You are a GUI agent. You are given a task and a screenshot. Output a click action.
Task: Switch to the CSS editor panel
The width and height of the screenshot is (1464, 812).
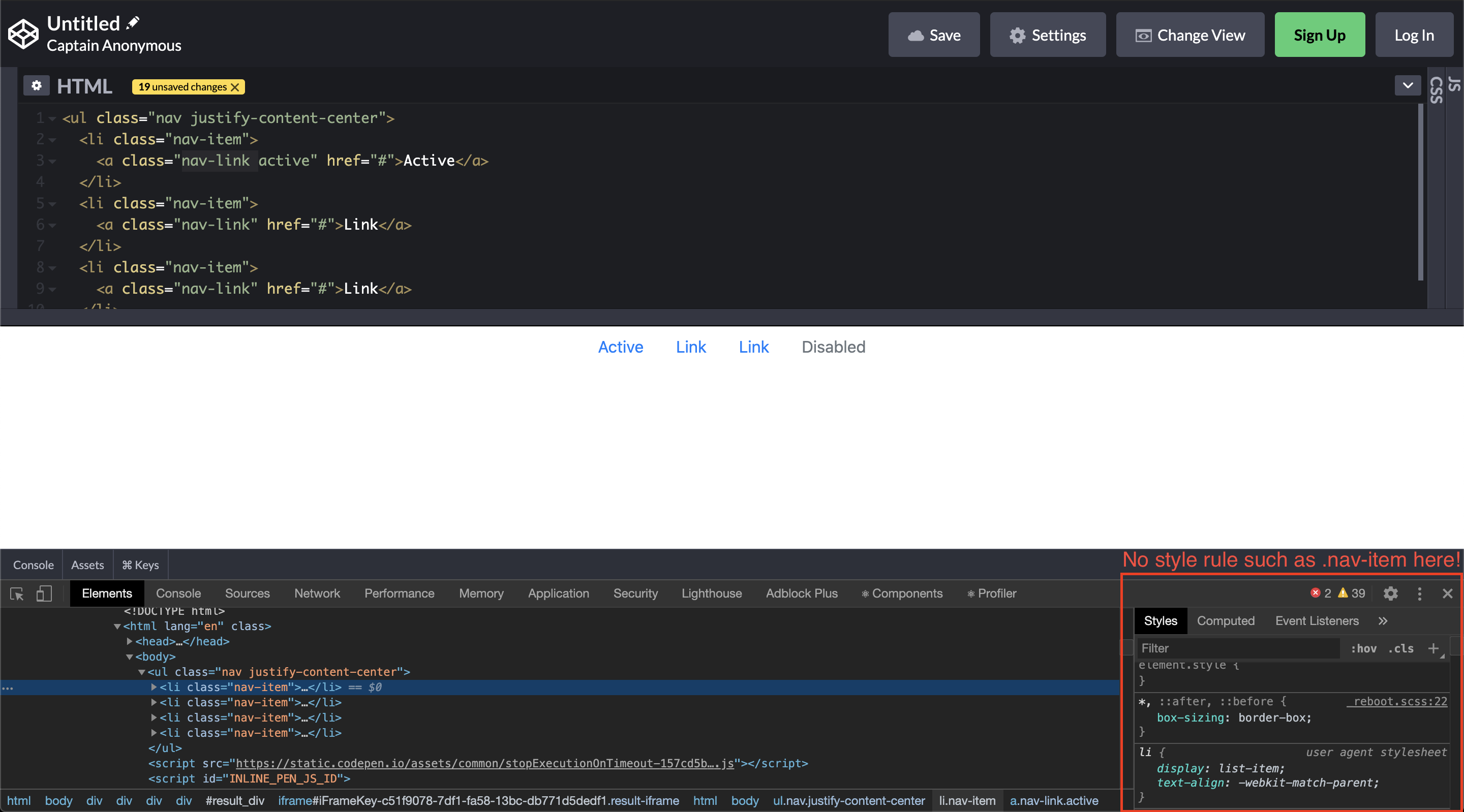(1437, 90)
